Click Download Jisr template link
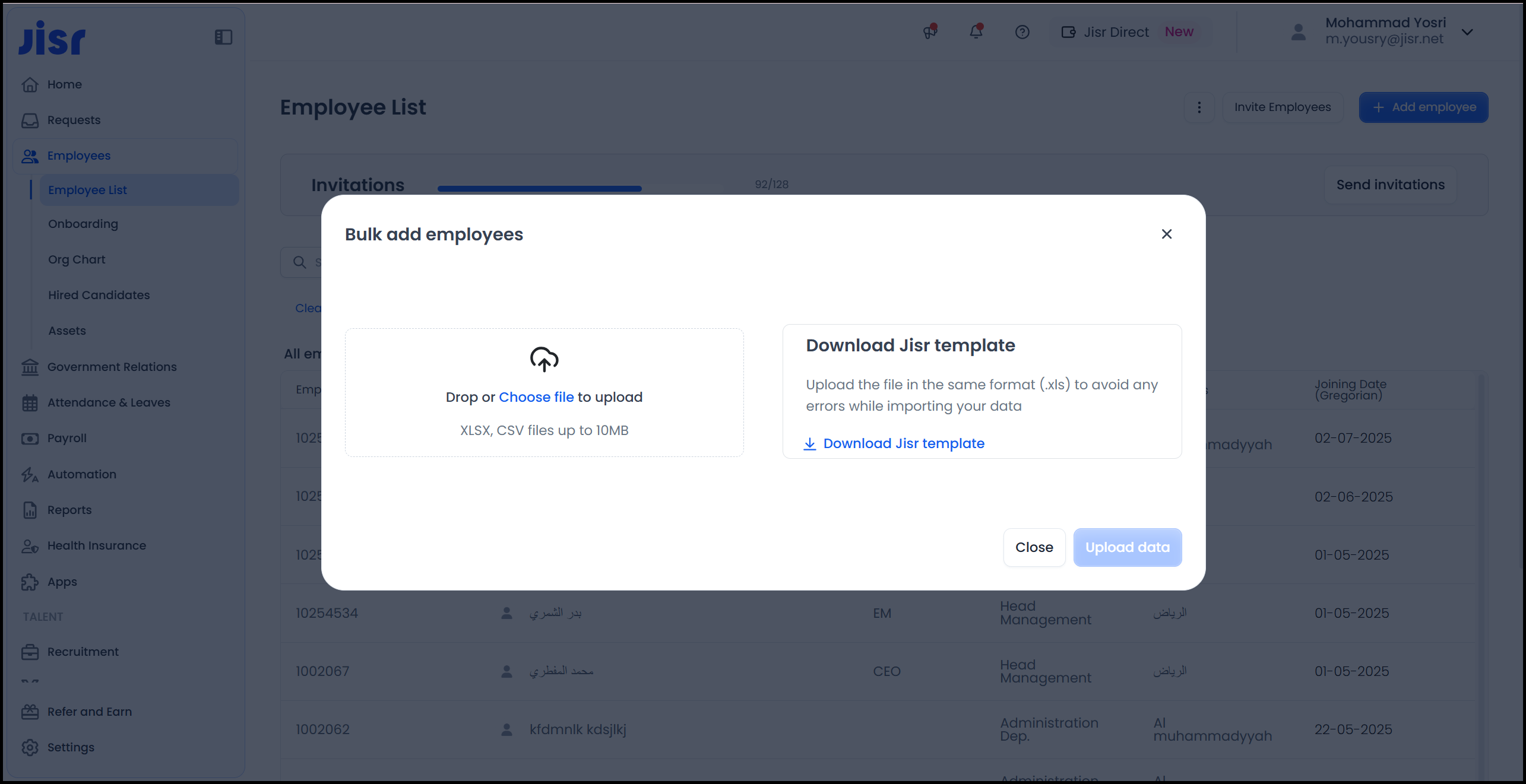 pos(903,443)
